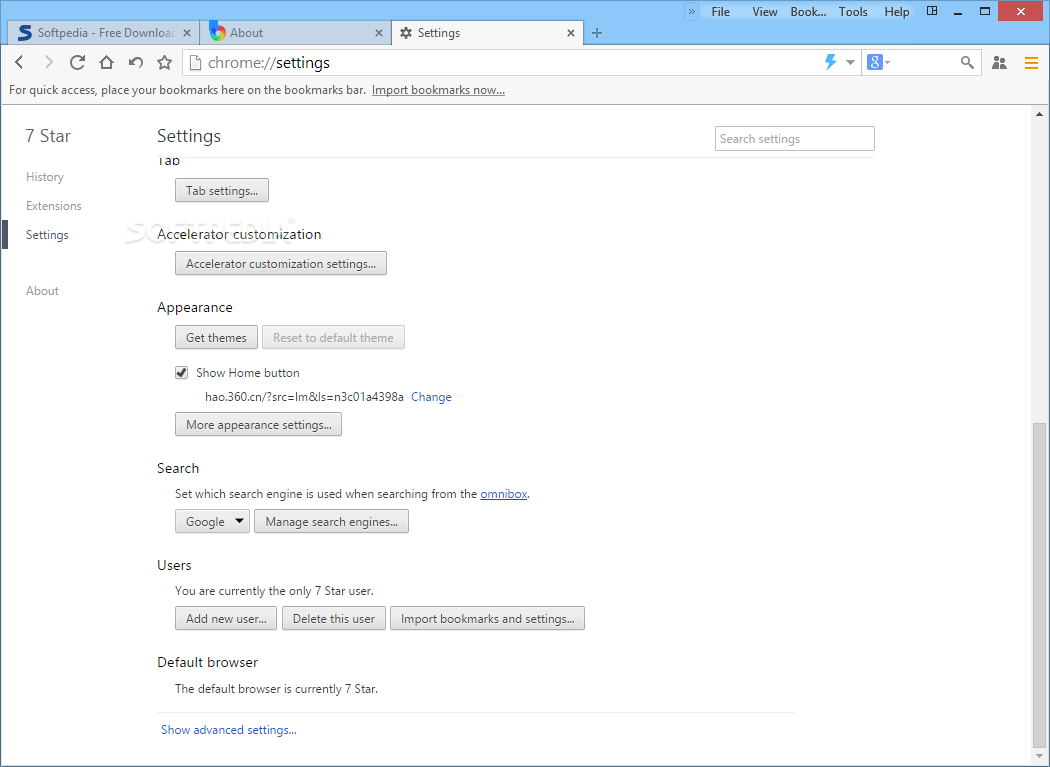Switch to the About tab
1050x767 pixels.
(295, 33)
